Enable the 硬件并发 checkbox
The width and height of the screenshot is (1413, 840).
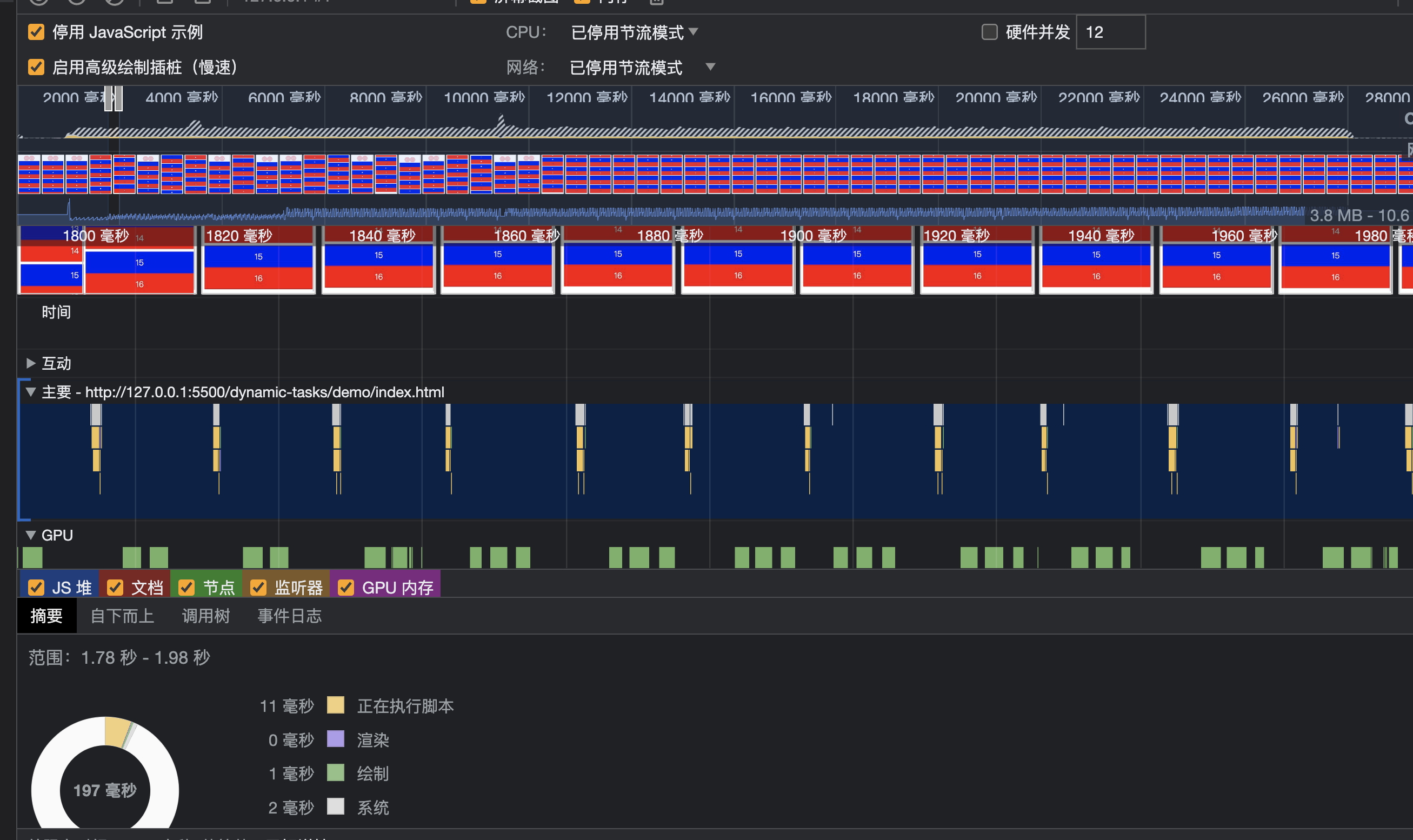click(x=990, y=33)
